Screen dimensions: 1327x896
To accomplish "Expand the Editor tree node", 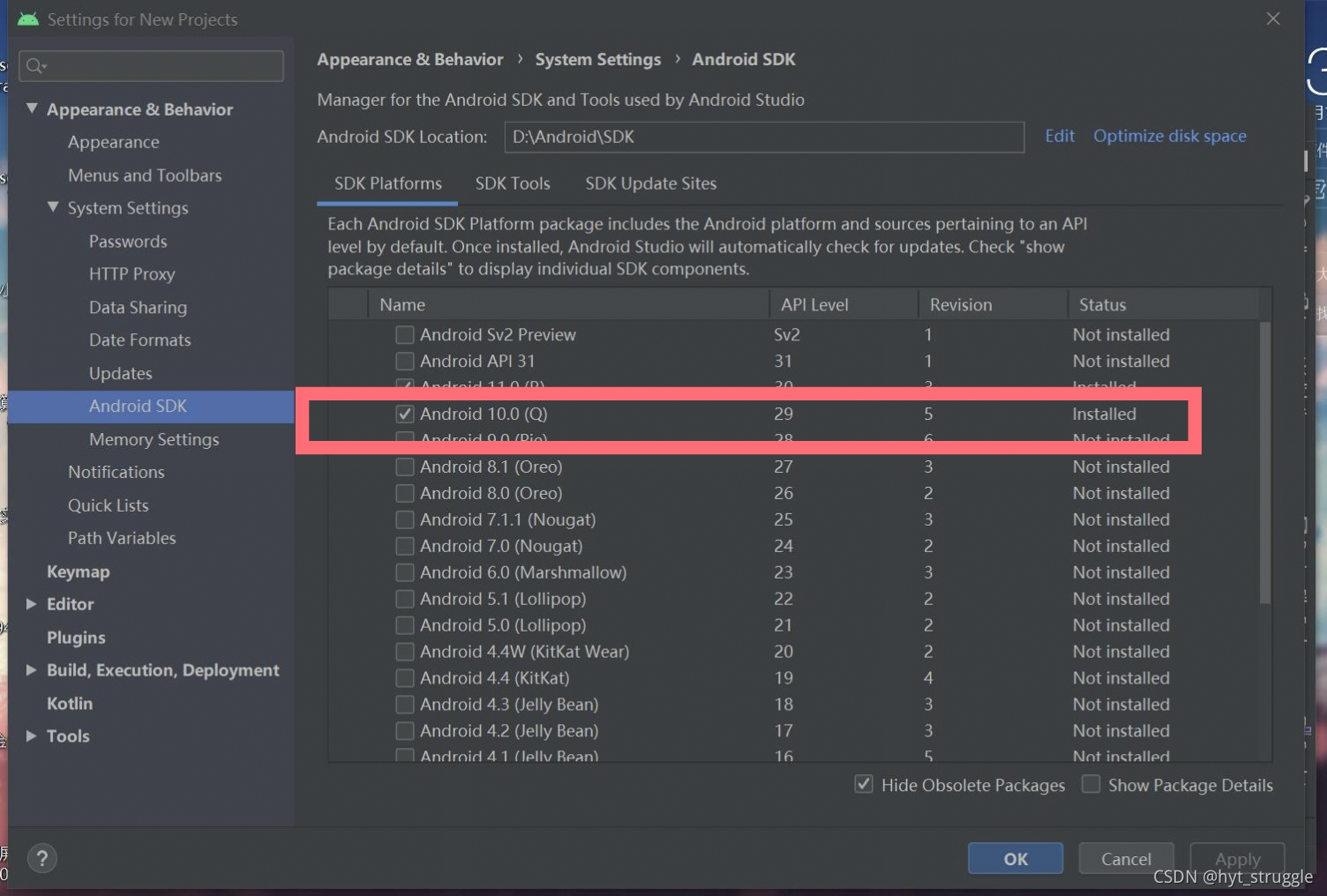I will click(x=32, y=604).
